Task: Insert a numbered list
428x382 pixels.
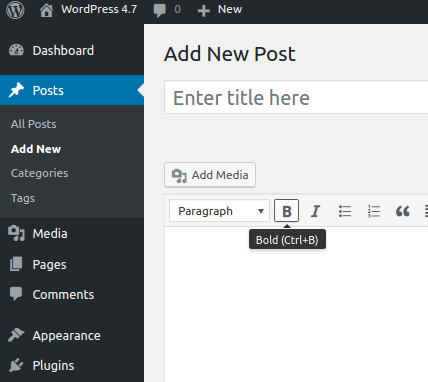Action: click(x=374, y=211)
